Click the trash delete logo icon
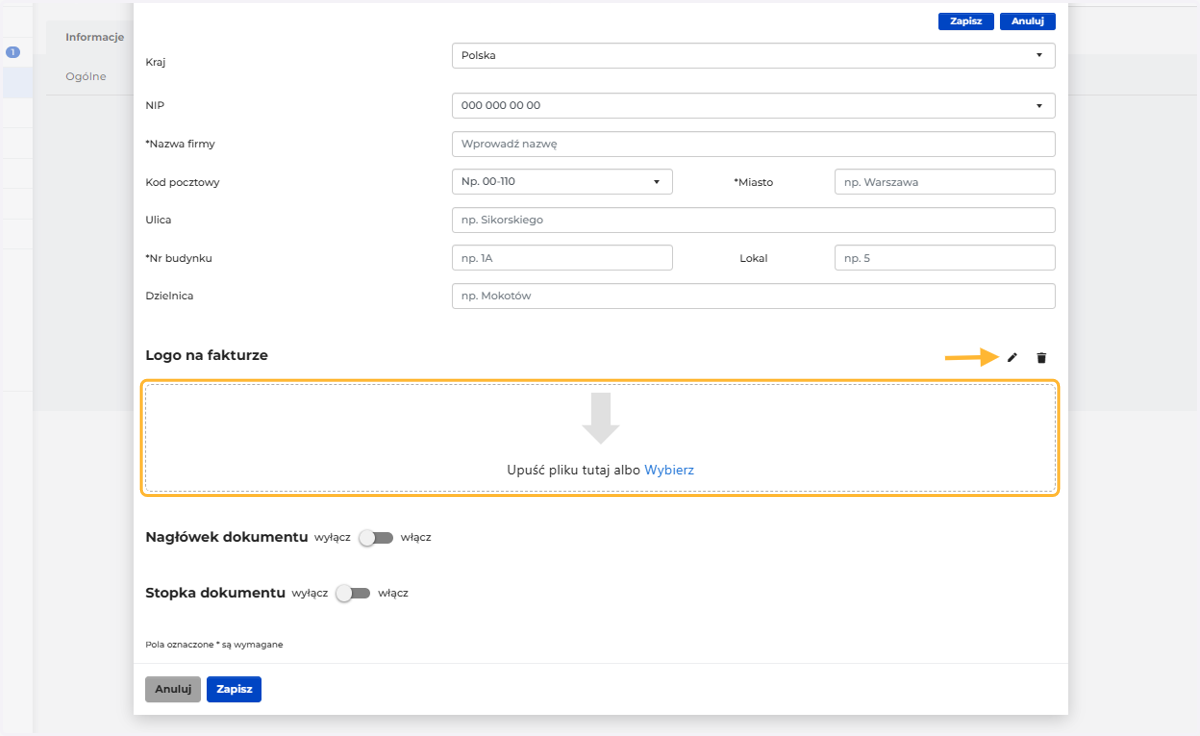The height and width of the screenshot is (736, 1200). point(1041,357)
